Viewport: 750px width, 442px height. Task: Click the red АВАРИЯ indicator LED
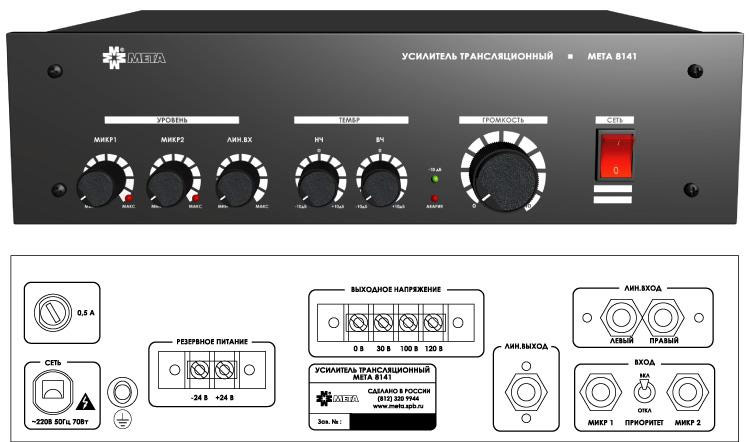435,199
